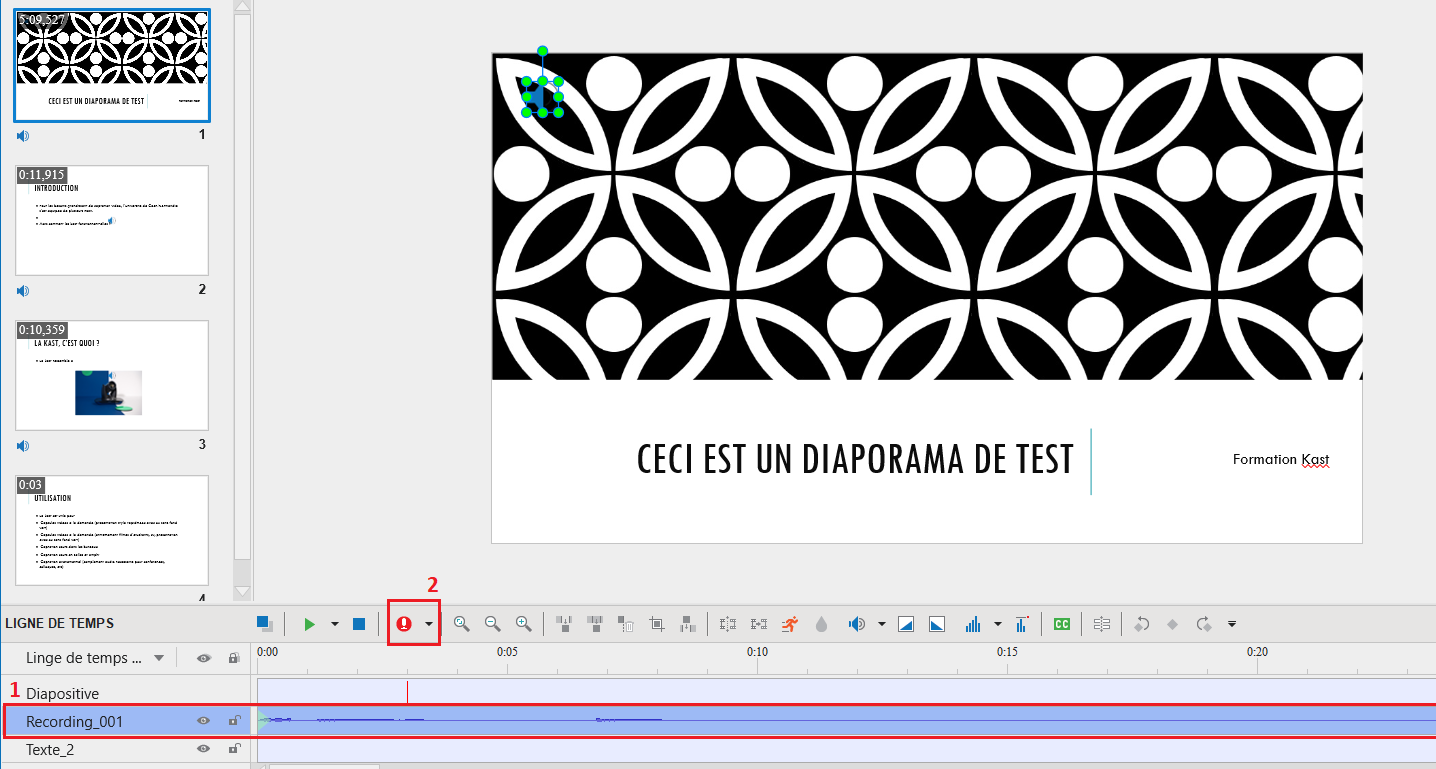Click the red record narration button

404,624
